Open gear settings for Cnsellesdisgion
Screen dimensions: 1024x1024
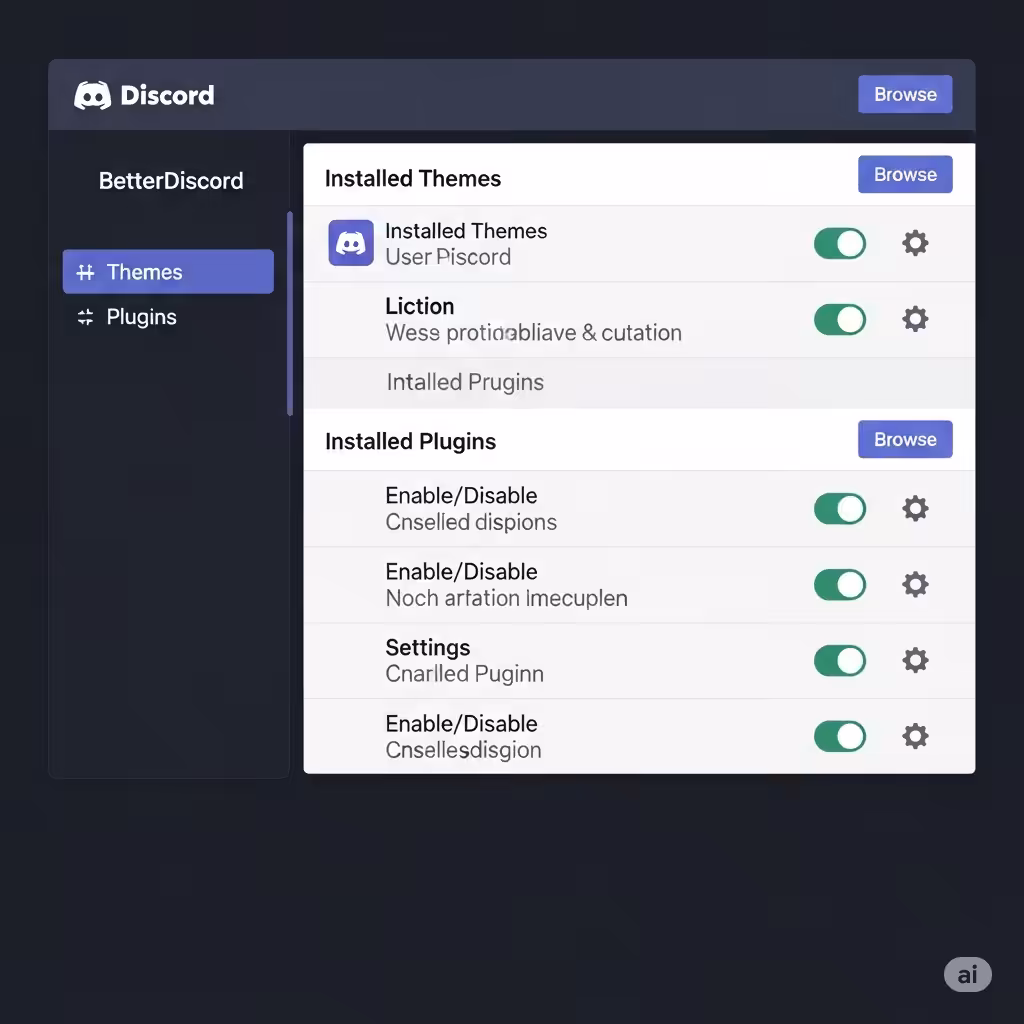click(915, 736)
